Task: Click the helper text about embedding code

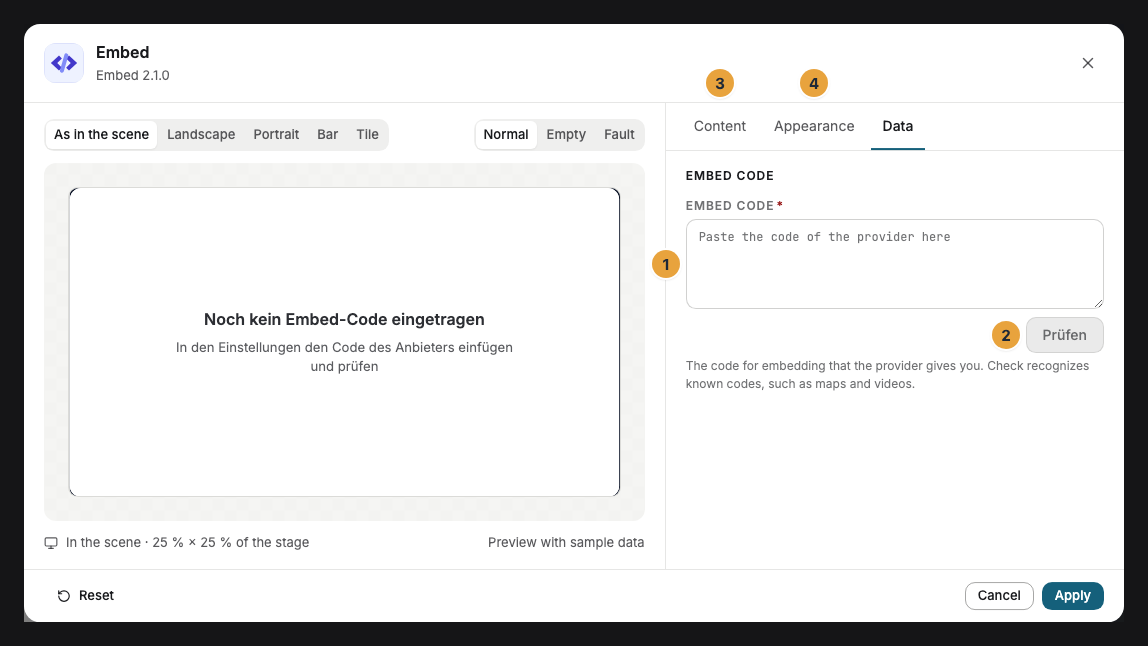Action: (887, 375)
